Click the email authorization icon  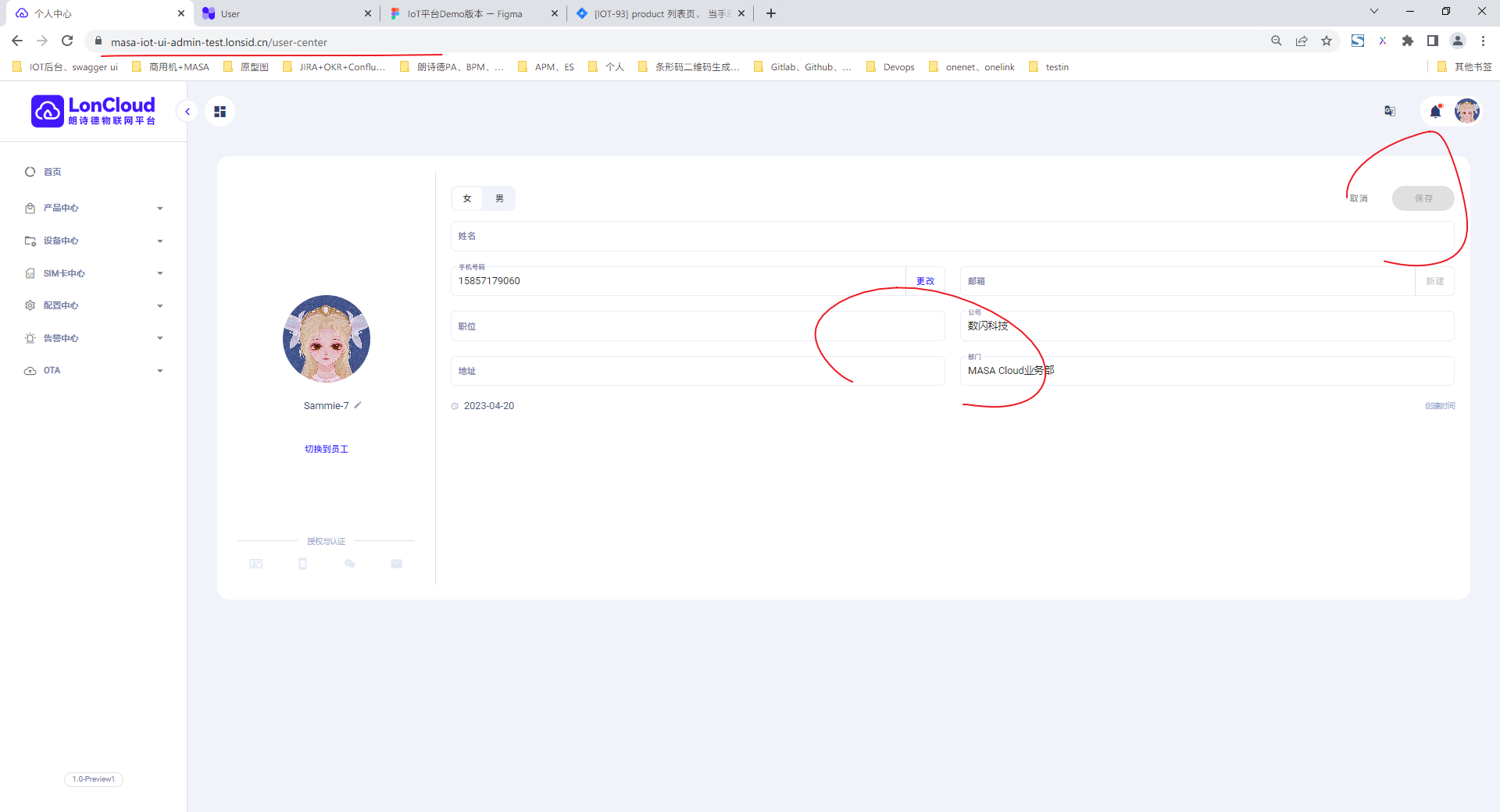click(396, 563)
